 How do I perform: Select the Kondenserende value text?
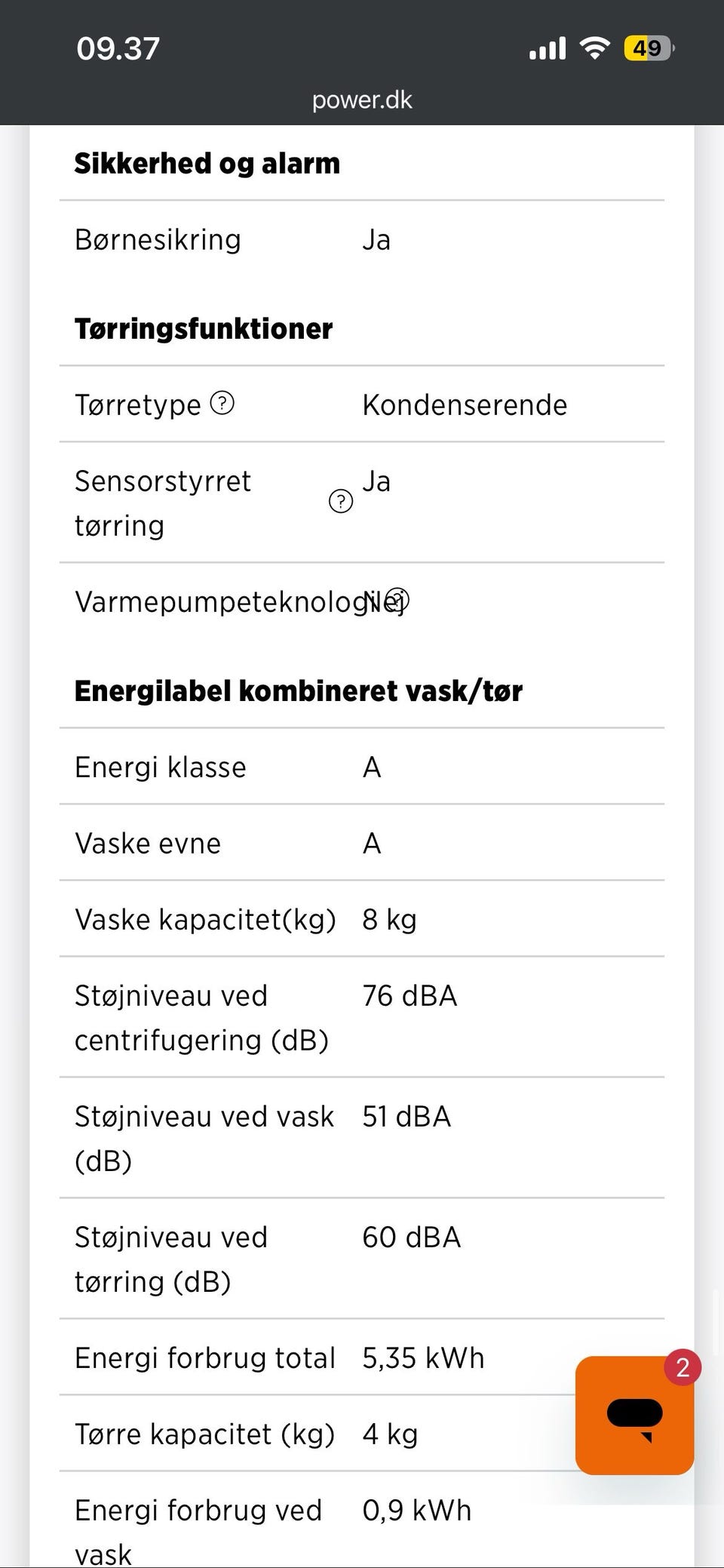click(465, 405)
